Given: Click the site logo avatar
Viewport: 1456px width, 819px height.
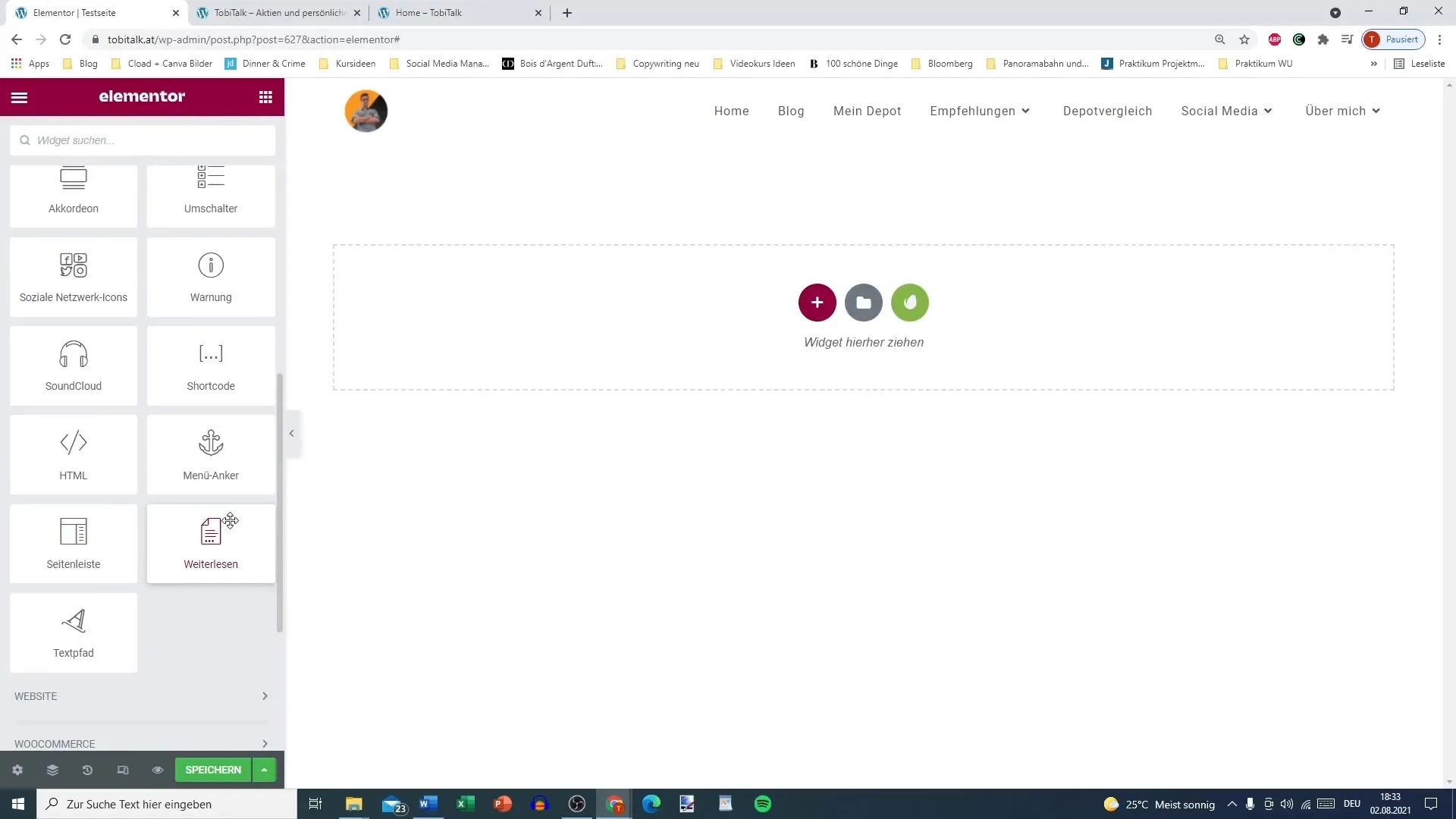Looking at the screenshot, I should point(366,111).
